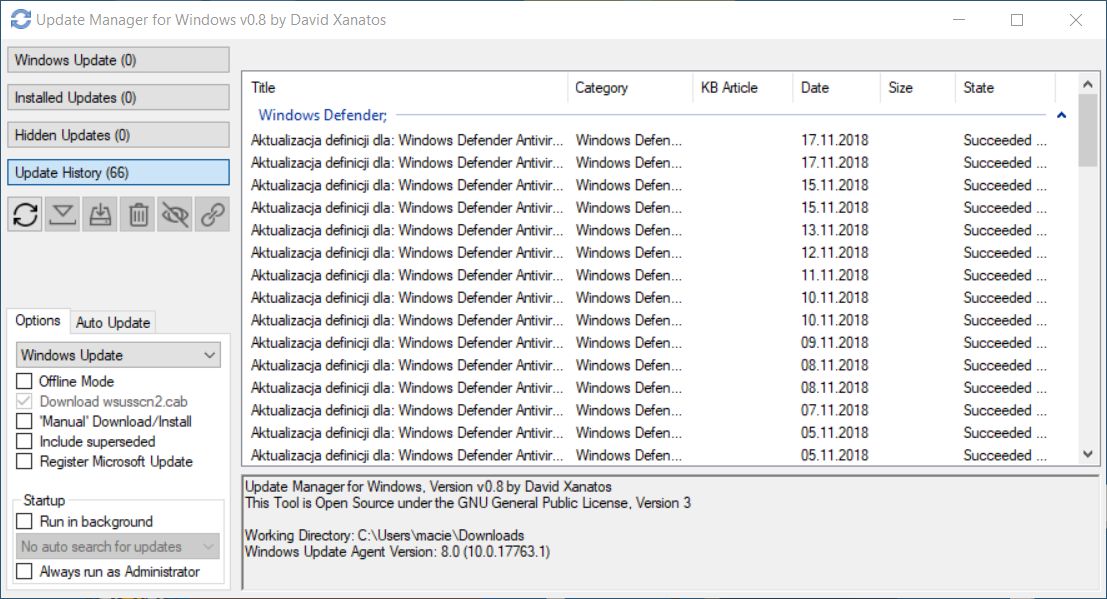Switch to the Options tab

38,321
